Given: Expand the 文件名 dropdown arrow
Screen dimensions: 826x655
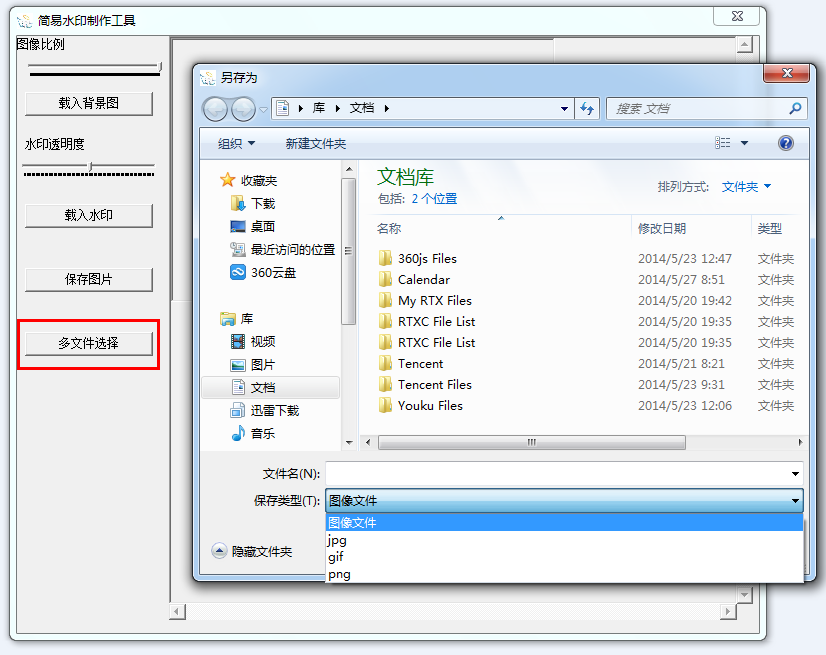Looking at the screenshot, I should (795, 474).
